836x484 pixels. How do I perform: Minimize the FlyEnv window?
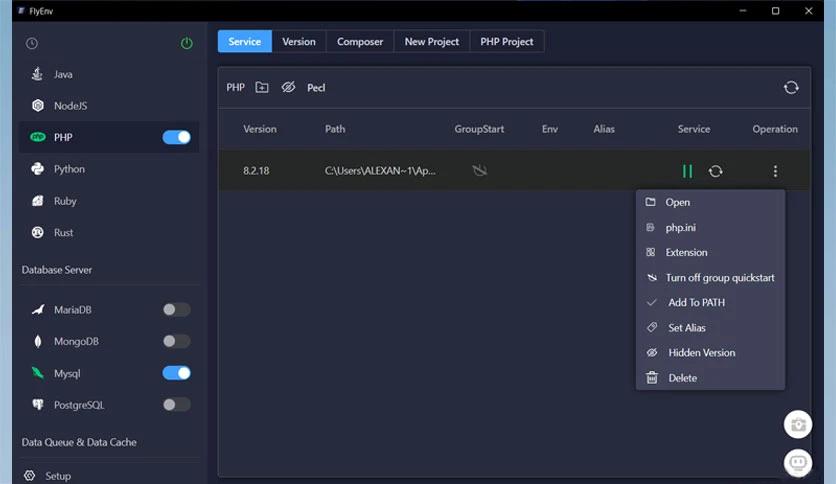coord(743,11)
